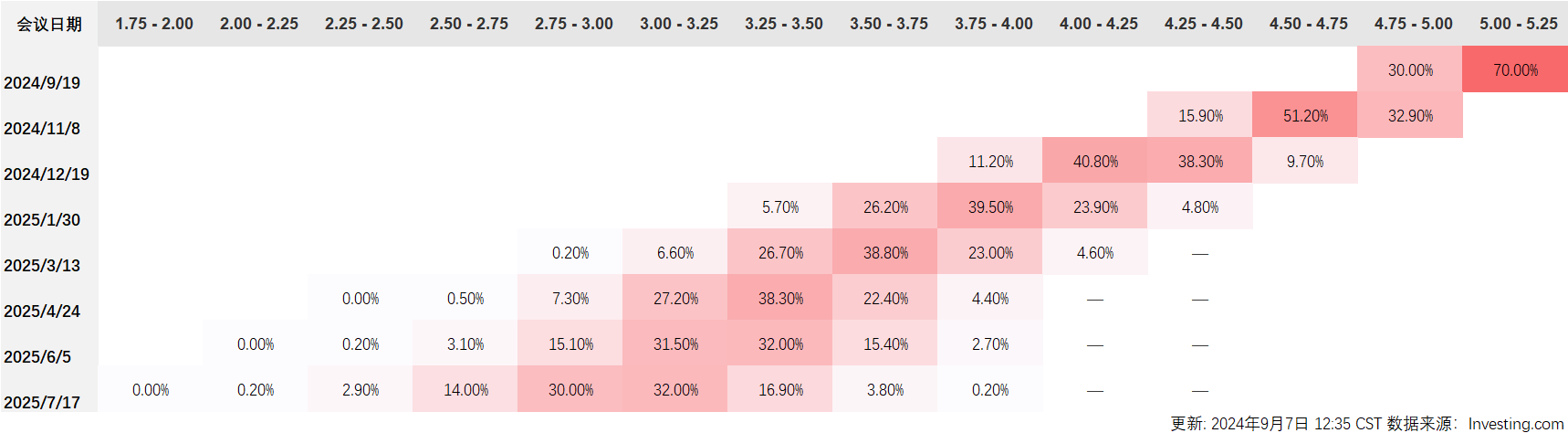Select the "1.75 - 2.00" rate range header

point(153,24)
